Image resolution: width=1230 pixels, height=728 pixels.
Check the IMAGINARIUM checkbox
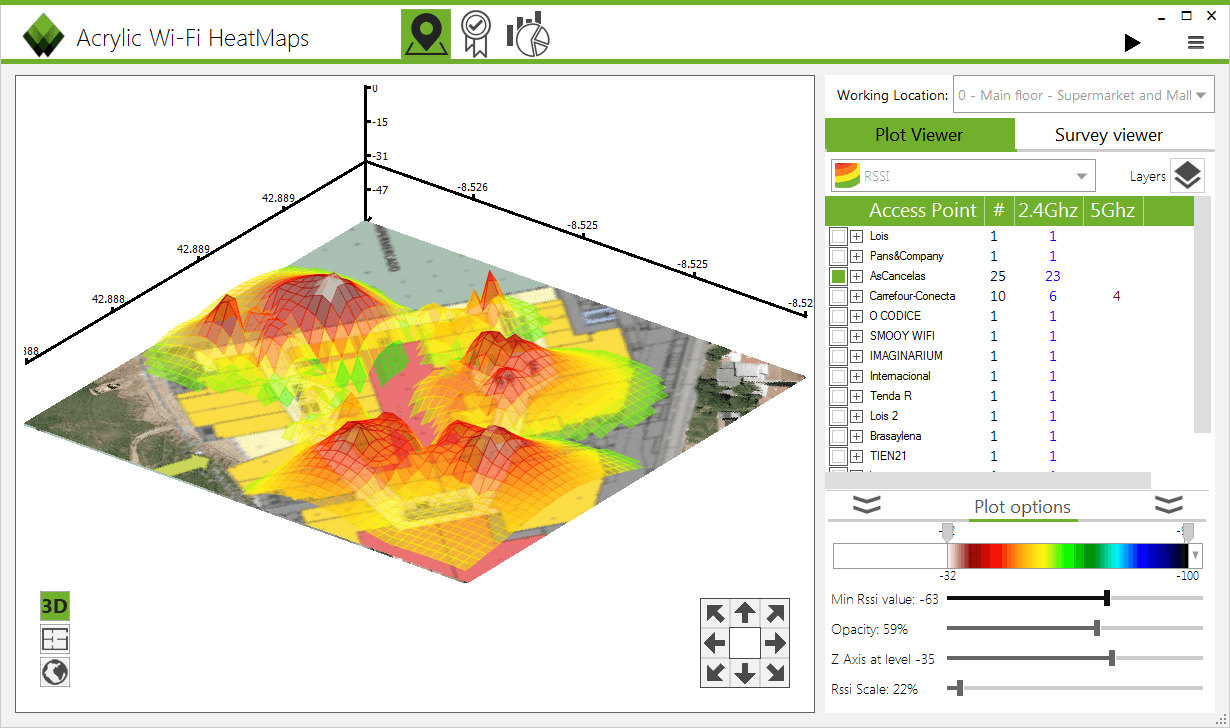pyautogui.click(x=838, y=356)
